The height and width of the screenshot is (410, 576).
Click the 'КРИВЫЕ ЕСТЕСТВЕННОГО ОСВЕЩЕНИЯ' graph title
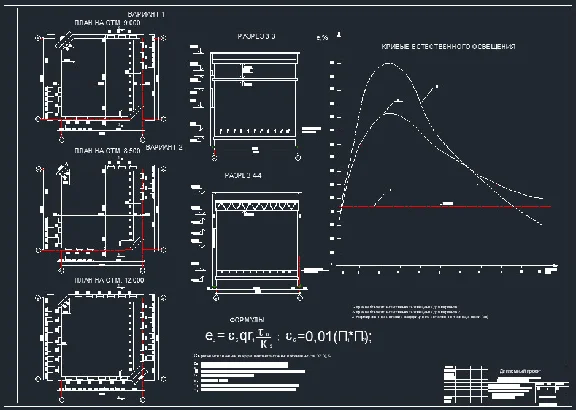[x=448, y=47]
